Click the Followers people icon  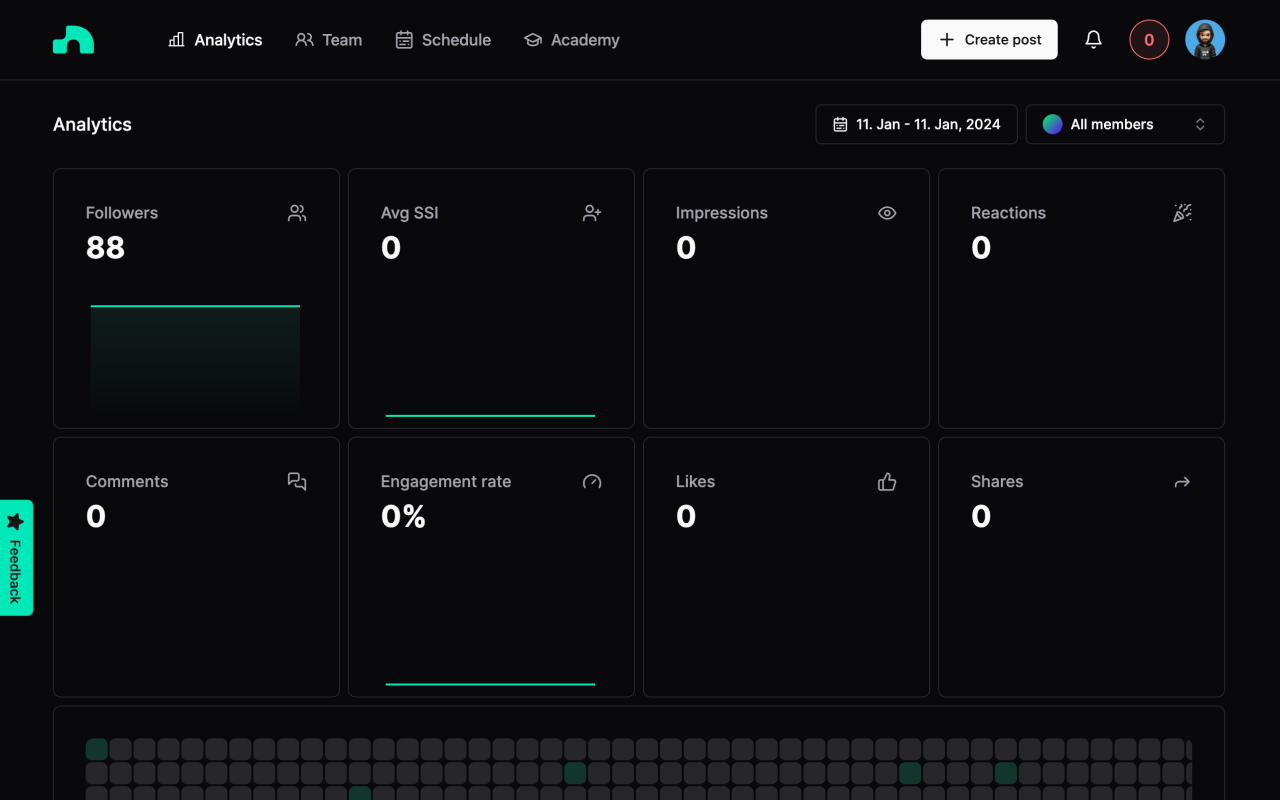297,213
